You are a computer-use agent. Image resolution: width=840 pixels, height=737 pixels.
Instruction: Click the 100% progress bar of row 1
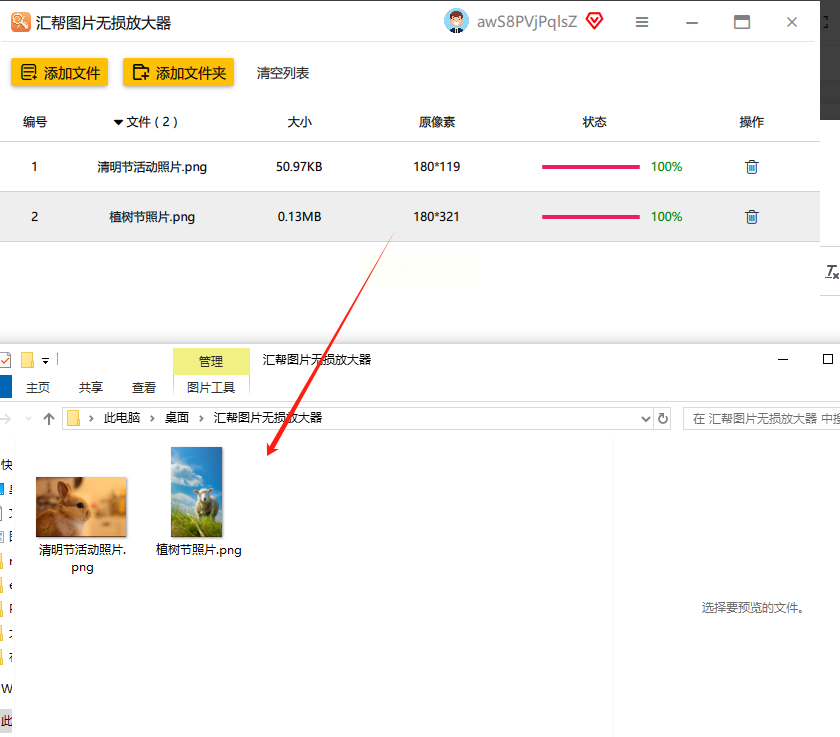590,167
